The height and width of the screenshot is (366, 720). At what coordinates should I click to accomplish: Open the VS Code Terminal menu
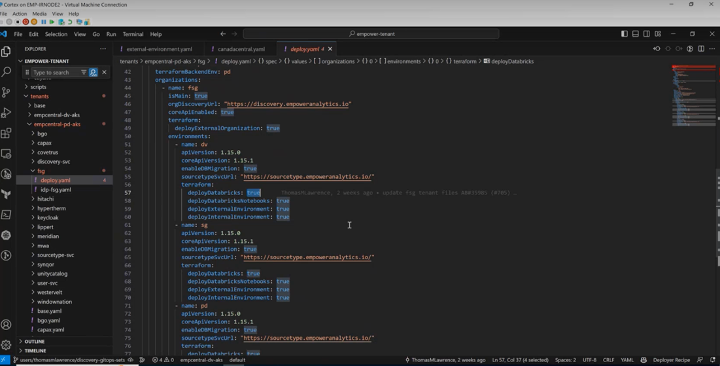coord(133,34)
